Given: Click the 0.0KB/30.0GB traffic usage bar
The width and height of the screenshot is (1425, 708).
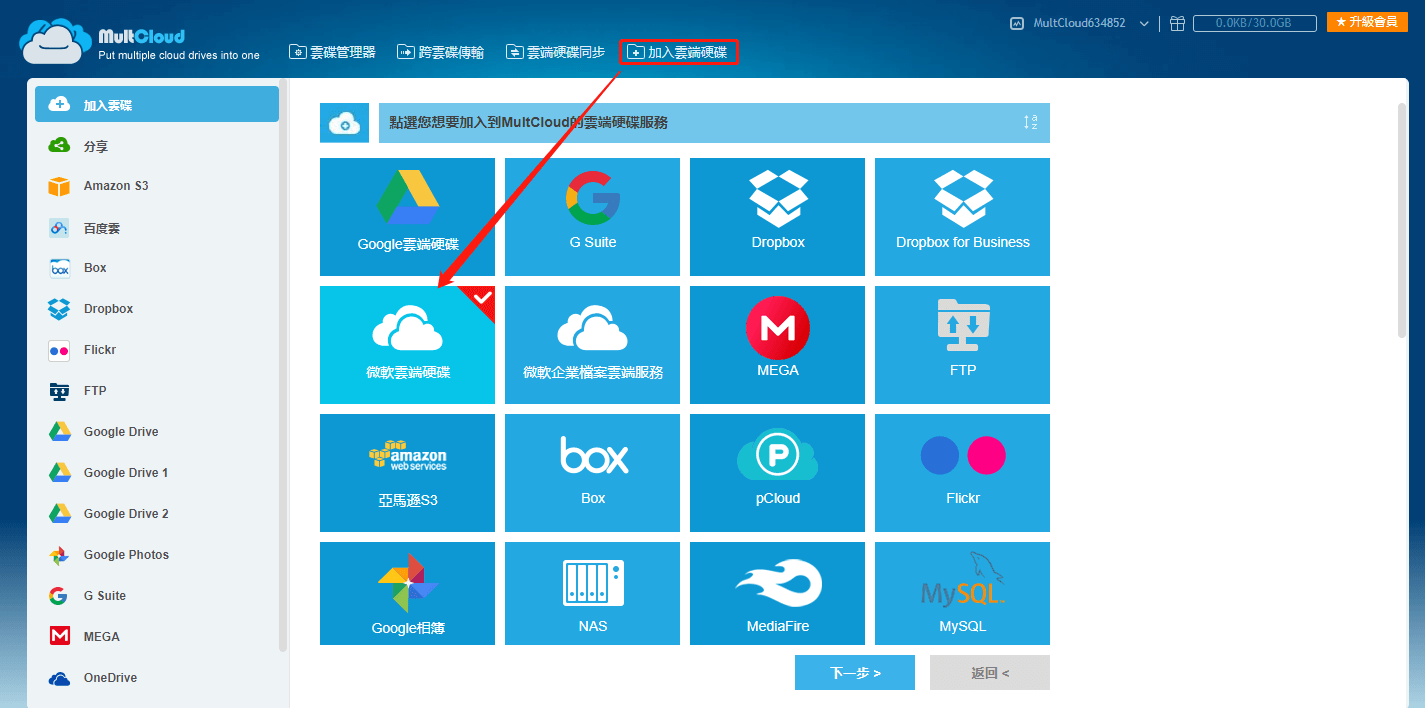Looking at the screenshot, I should pos(1255,23).
